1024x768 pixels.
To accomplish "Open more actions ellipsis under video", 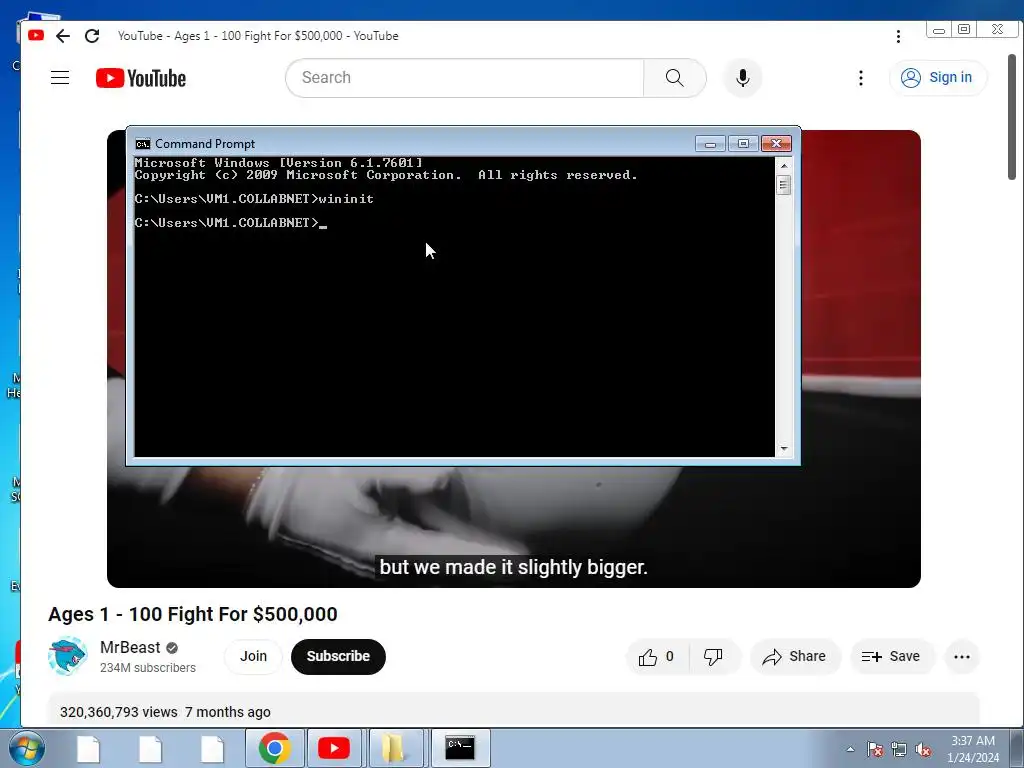I will [x=962, y=656].
